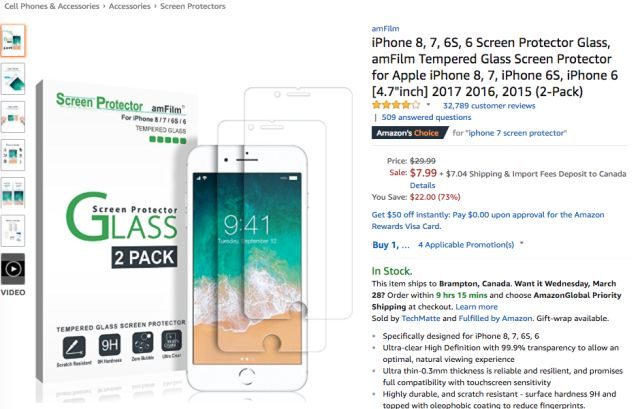The image size is (640, 409).
Task: Open the amFilm brand link
Action: (385, 28)
